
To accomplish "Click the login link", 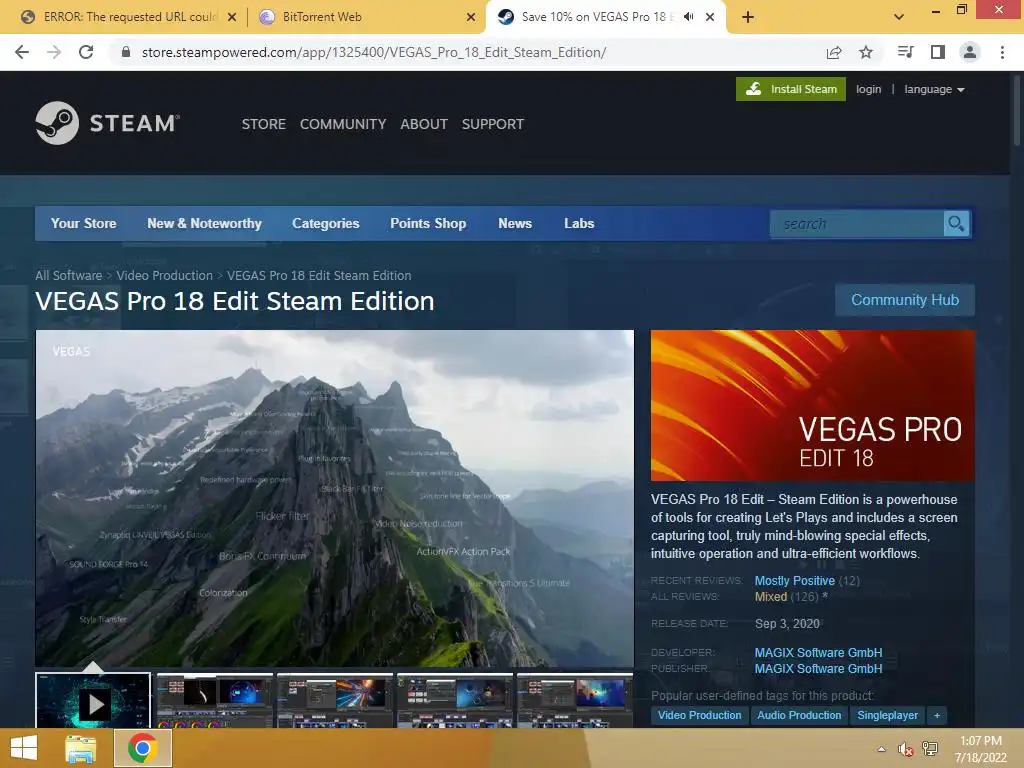I will [869, 89].
